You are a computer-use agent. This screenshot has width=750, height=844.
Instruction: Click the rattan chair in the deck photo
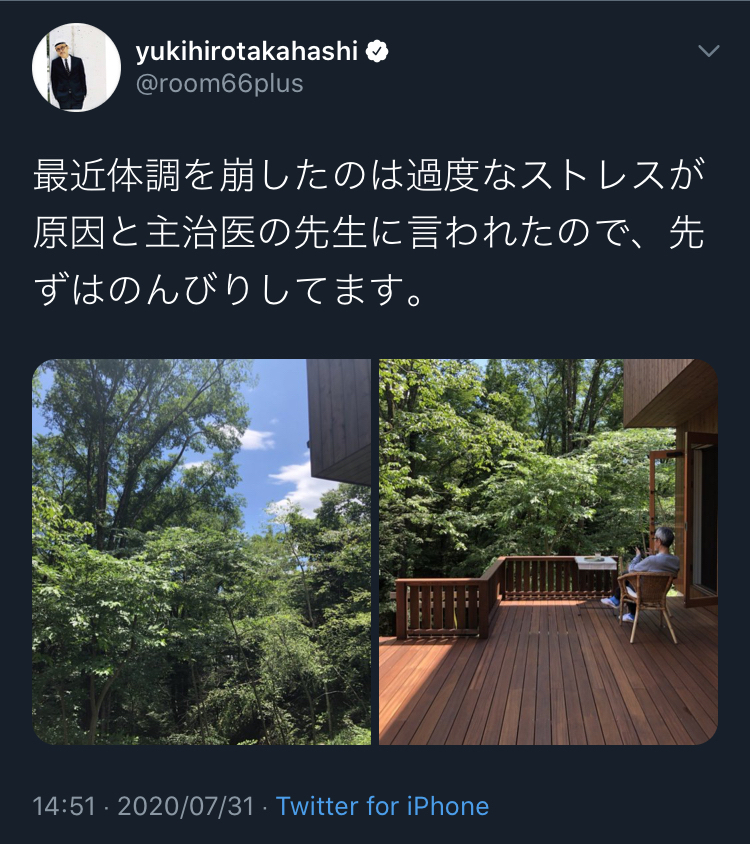coord(647,606)
